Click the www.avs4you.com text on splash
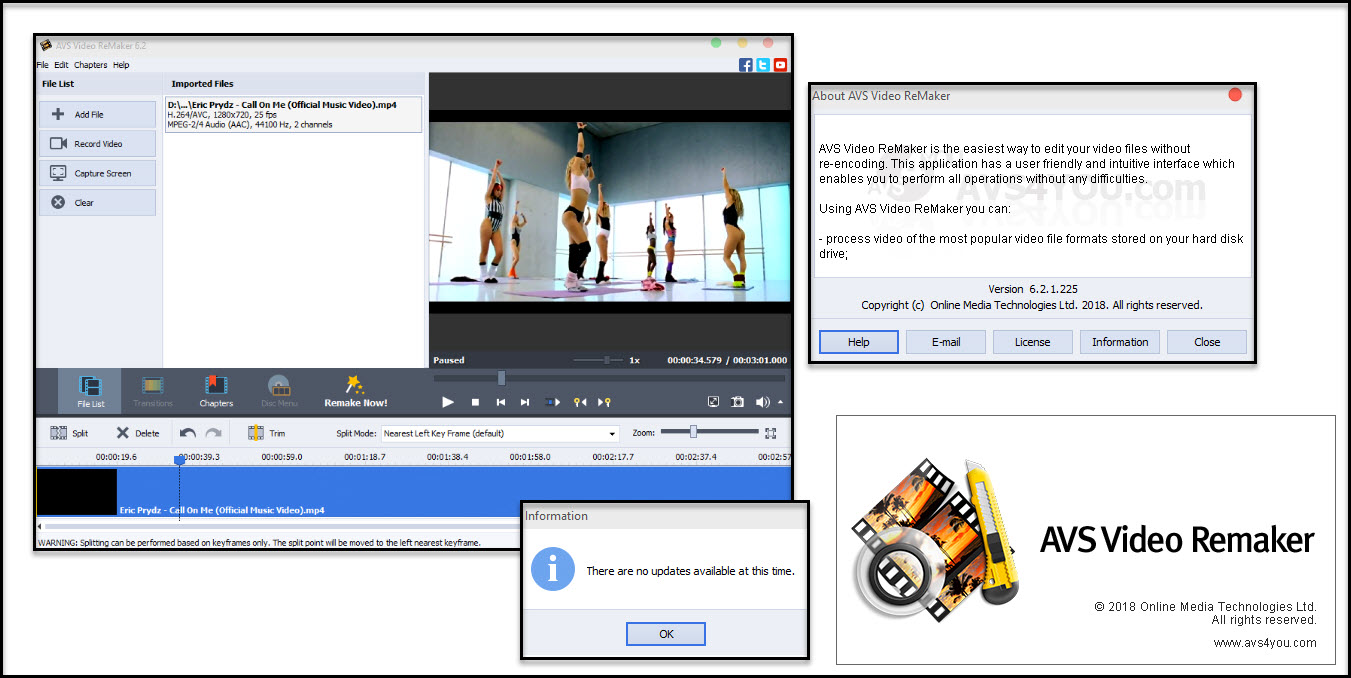This screenshot has width=1351, height=678. tap(1265, 643)
